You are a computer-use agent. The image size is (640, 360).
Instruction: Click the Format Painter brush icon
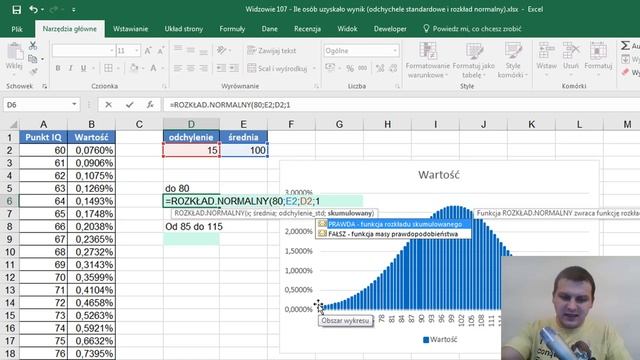coord(33,72)
